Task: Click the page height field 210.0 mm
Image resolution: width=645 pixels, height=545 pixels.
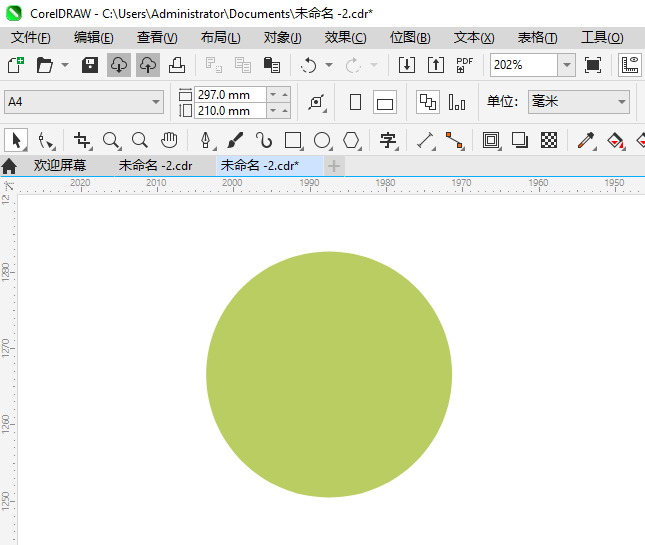Action: coord(230,111)
